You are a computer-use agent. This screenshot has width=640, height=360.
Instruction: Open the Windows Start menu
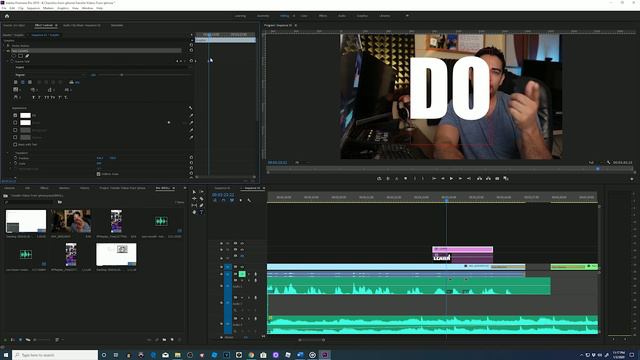pos(6,355)
